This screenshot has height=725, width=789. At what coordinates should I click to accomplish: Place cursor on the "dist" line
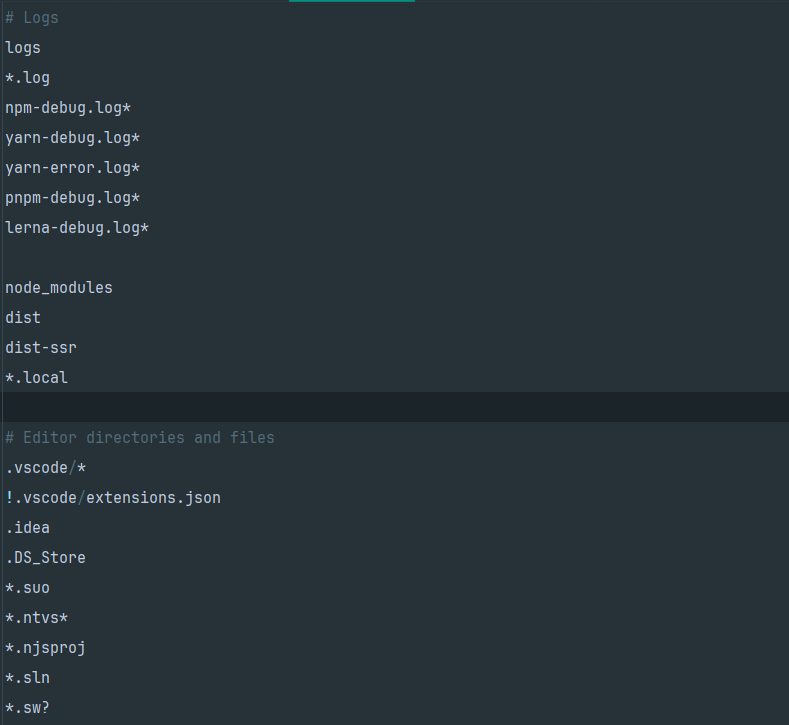point(23,318)
